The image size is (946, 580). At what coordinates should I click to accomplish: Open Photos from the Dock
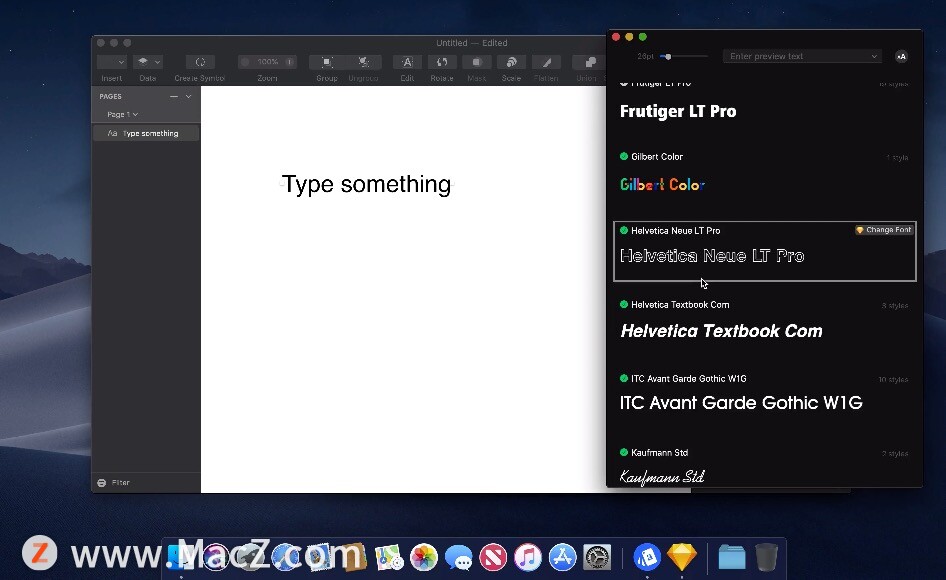[424, 556]
